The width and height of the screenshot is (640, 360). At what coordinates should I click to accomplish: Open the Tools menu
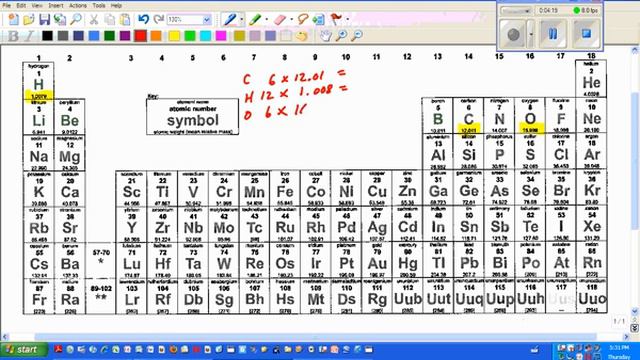pyautogui.click(x=99, y=6)
